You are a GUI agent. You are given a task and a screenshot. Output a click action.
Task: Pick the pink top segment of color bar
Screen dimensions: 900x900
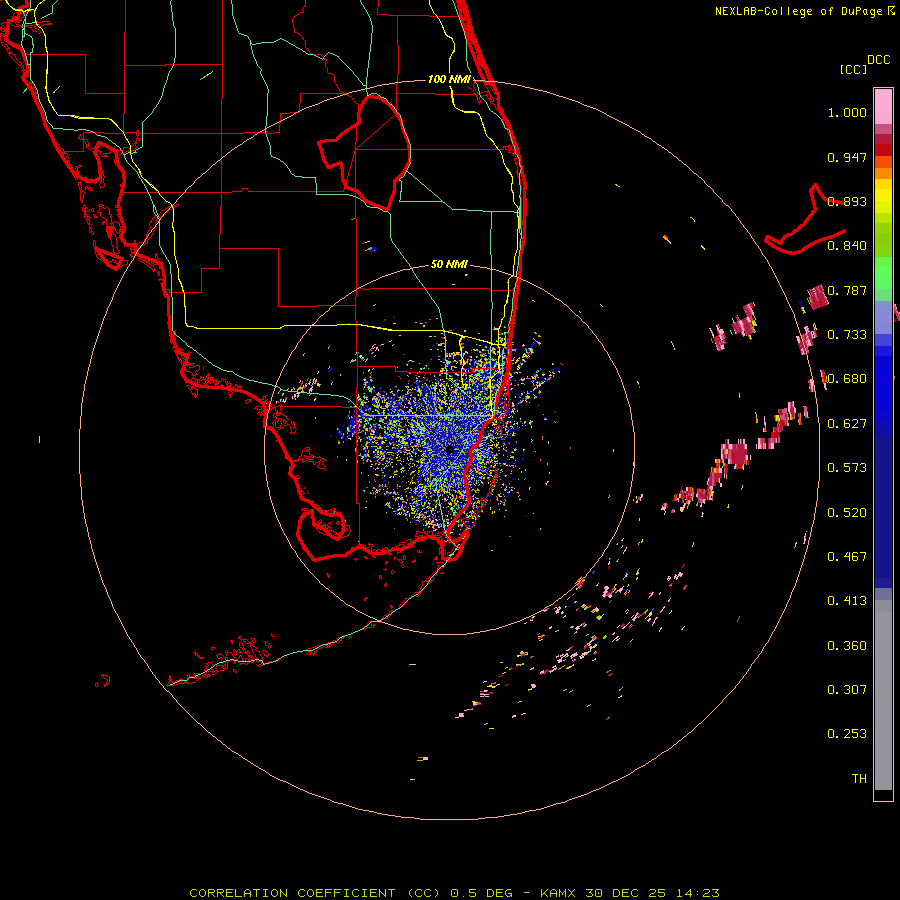tap(883, 107)
